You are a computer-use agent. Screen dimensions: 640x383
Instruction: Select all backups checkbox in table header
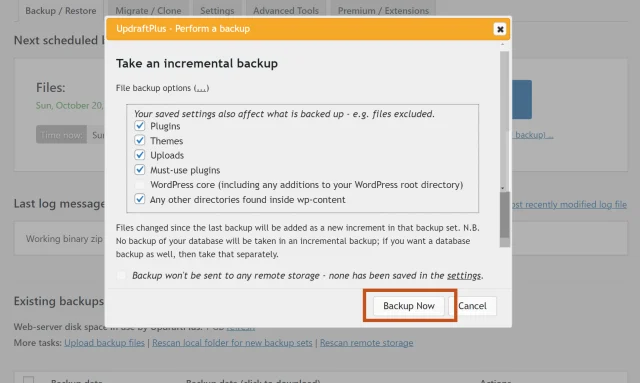pyautogui.click(x=29, y=380)
